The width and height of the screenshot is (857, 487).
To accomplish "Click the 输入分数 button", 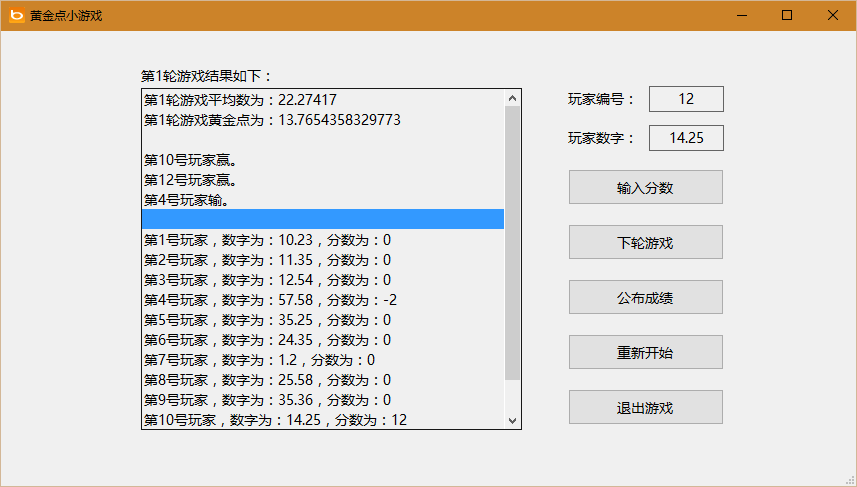I will [645, 187].
